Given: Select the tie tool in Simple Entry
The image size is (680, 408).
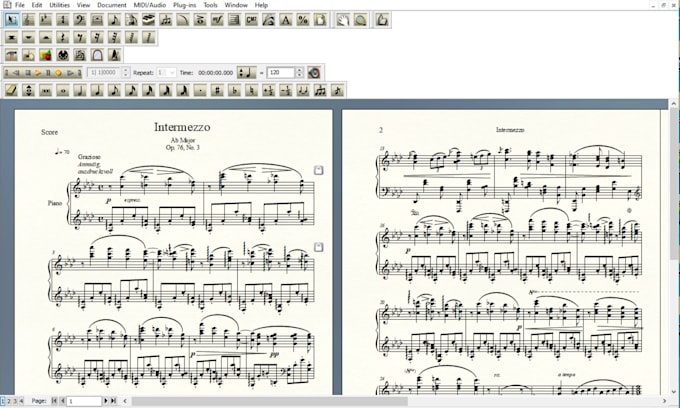Looking at the screenshot, I should 303,90.
